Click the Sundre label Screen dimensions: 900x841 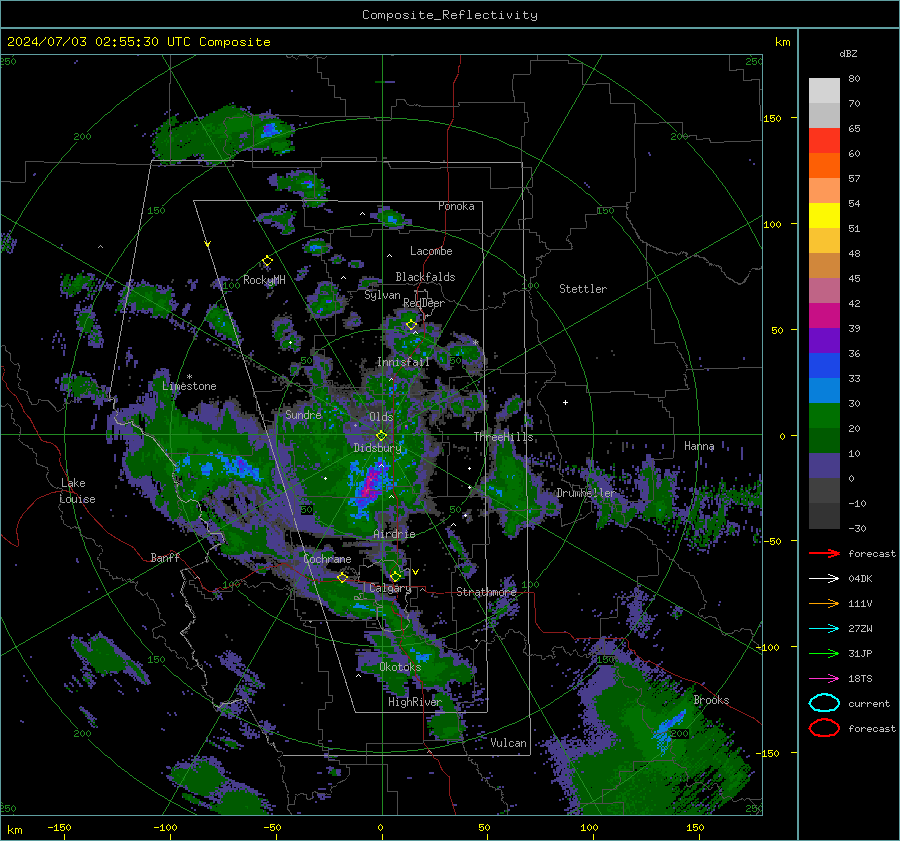coord(303,414)
